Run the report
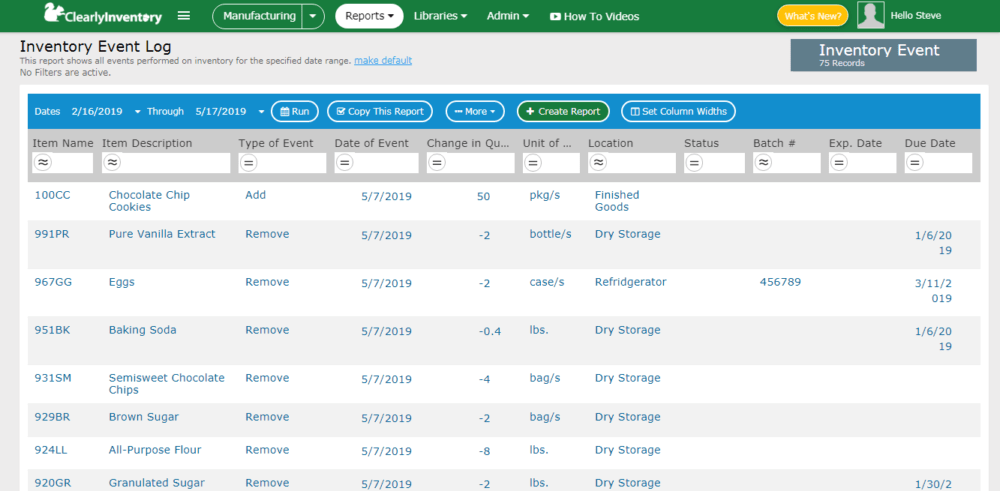 (x=295, y=112)
